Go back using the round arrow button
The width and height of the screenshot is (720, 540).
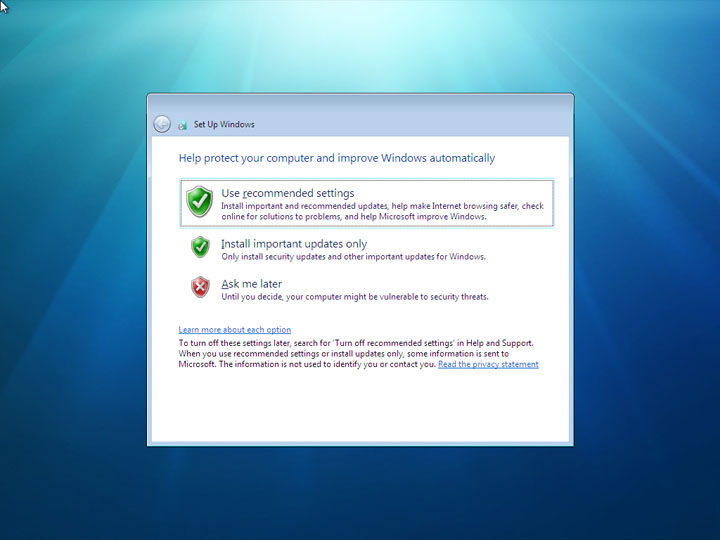[162, 124]
